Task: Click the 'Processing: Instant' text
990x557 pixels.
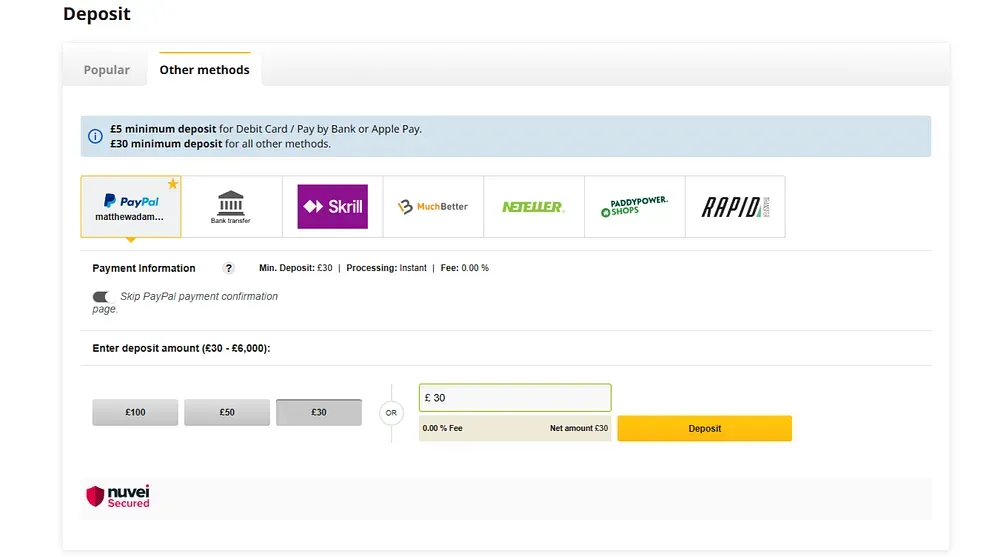Action: (x=386, y=268)
